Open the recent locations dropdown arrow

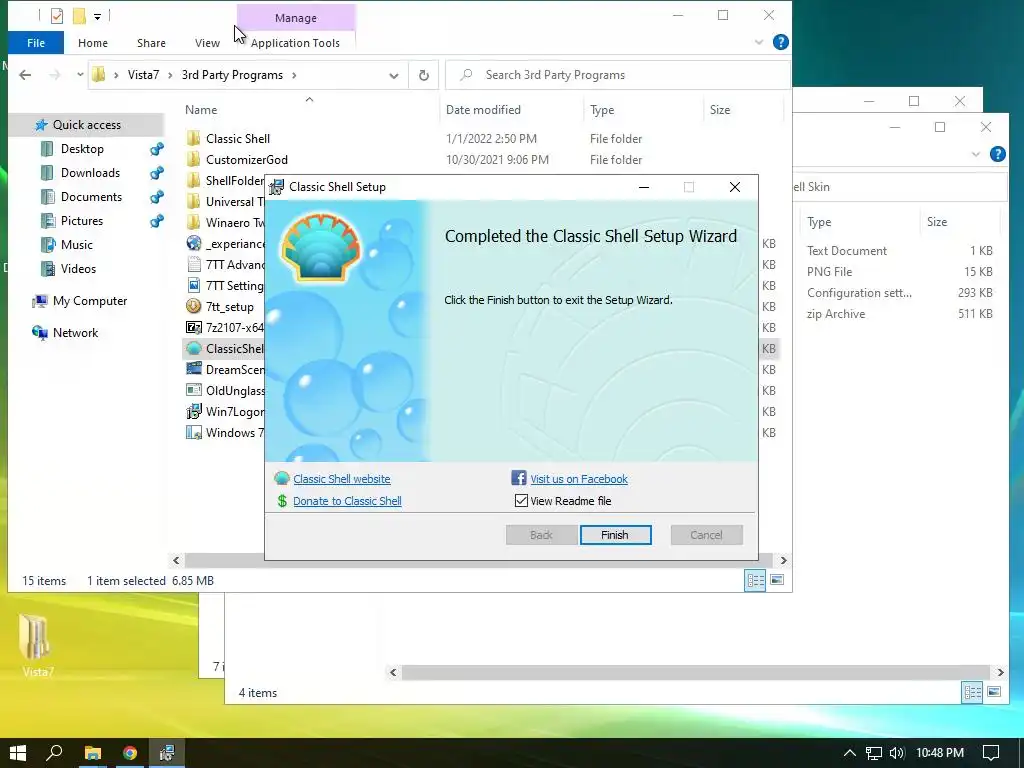[x=80, y=75]
